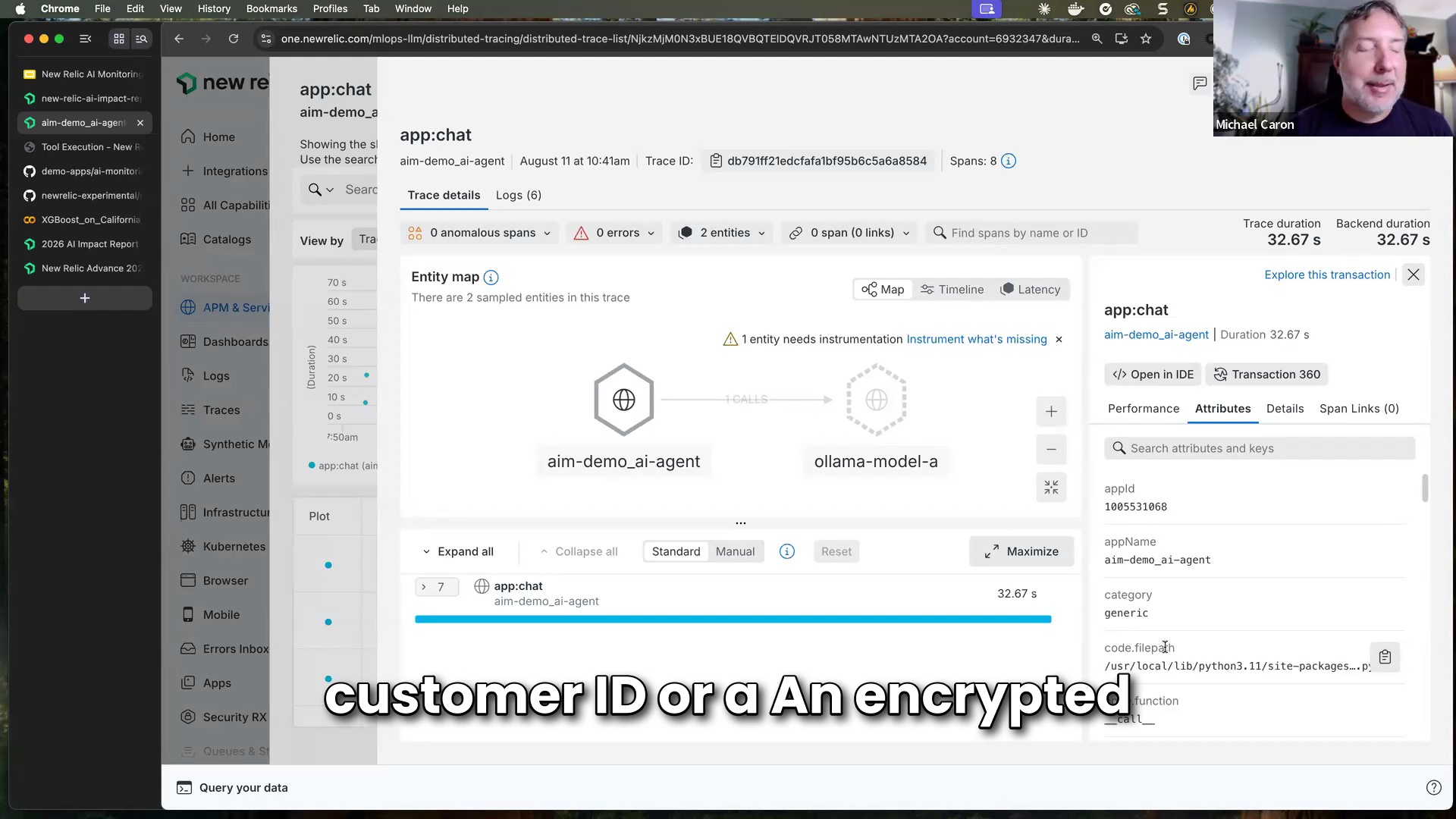Image resolution: width=1456 pixels, height=819 pixels.
Task: Collapse all spans in the trace
Action: click(579, 552)
